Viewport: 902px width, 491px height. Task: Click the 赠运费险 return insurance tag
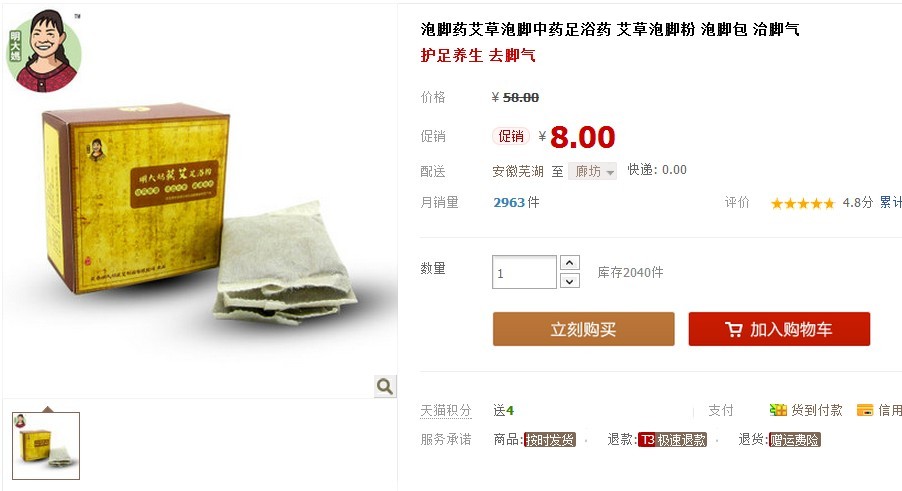click(794, 440)
